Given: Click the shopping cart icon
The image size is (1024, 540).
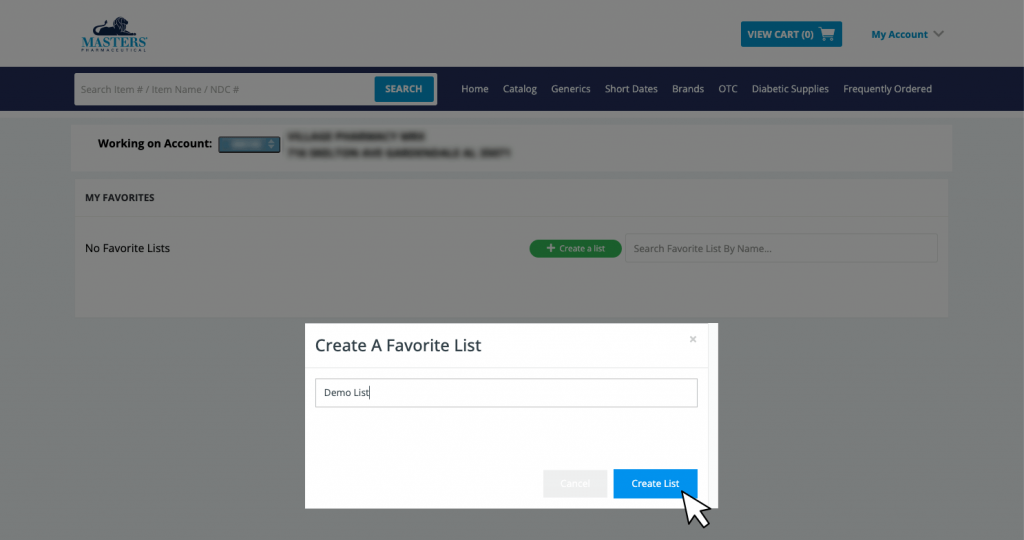Looking at the screenshot, I should tap(827, 34).
